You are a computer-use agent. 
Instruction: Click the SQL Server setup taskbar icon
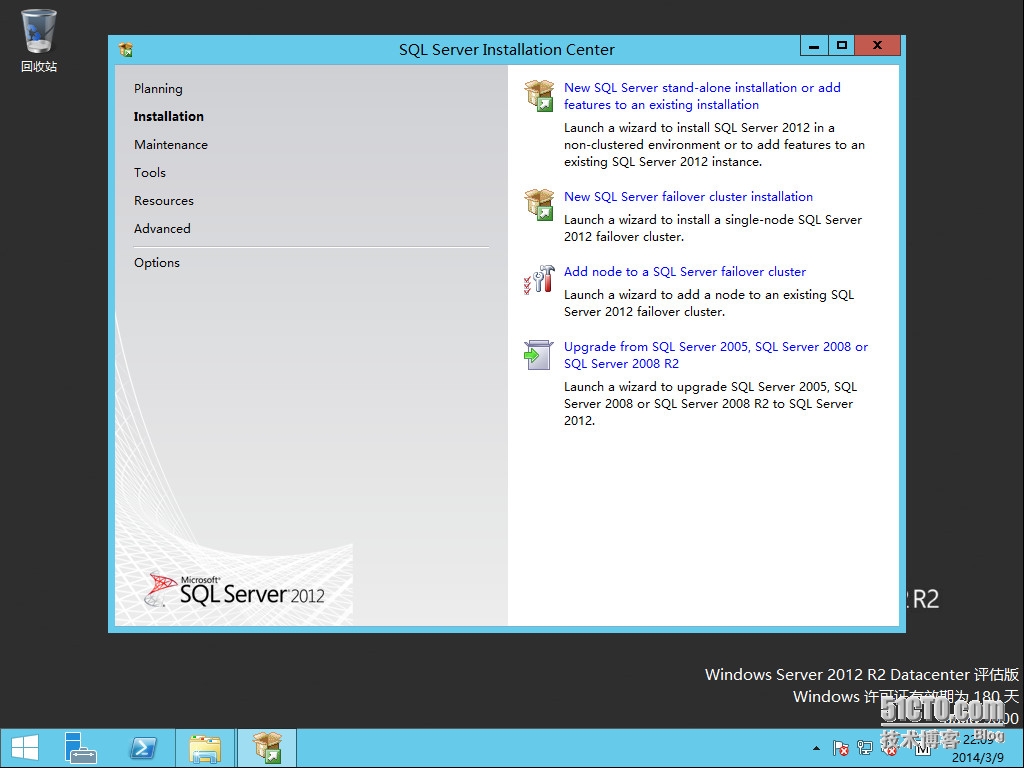[x=267, y=748]
